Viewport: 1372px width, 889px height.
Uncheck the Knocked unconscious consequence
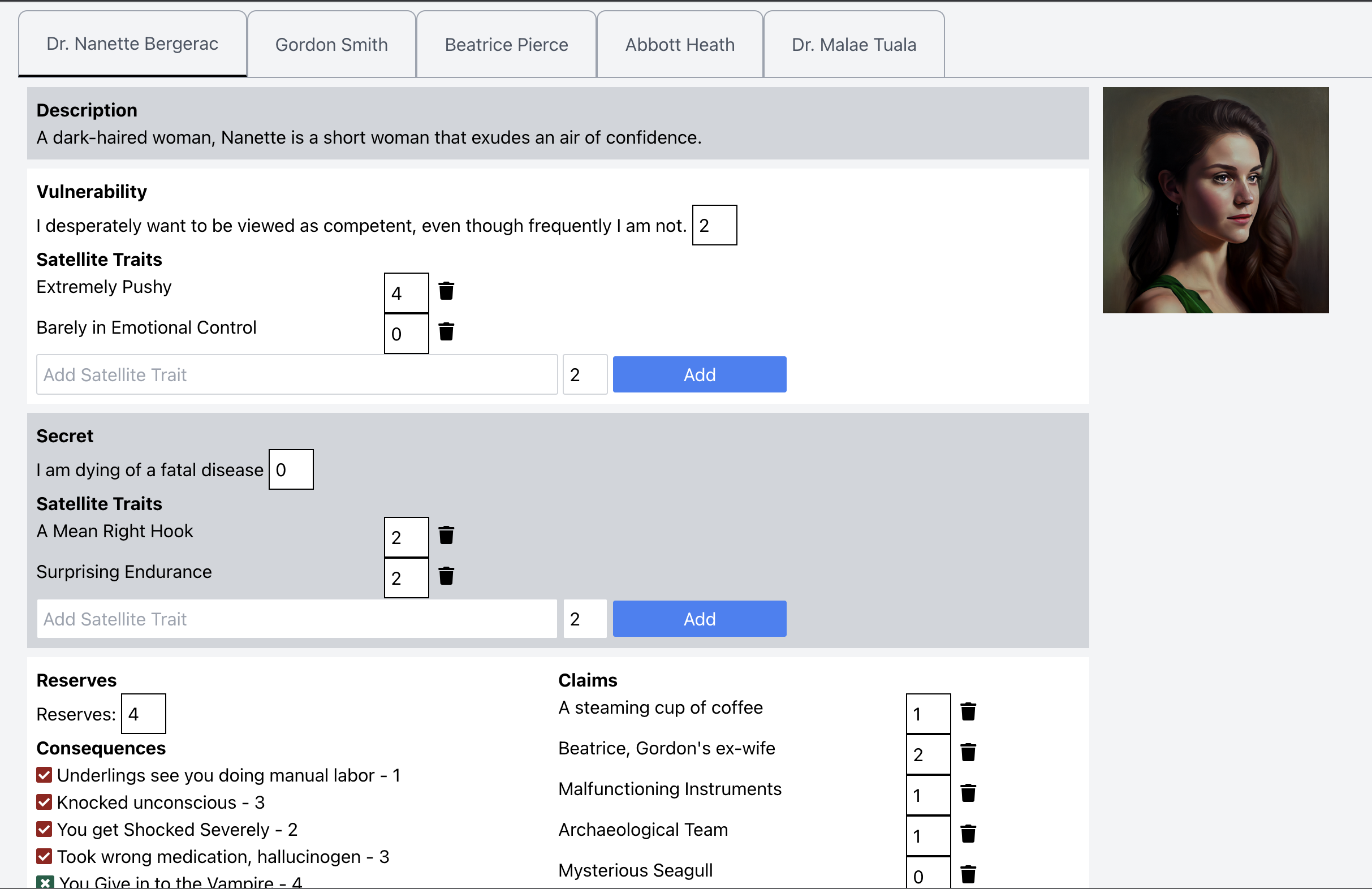pos(44,802)
